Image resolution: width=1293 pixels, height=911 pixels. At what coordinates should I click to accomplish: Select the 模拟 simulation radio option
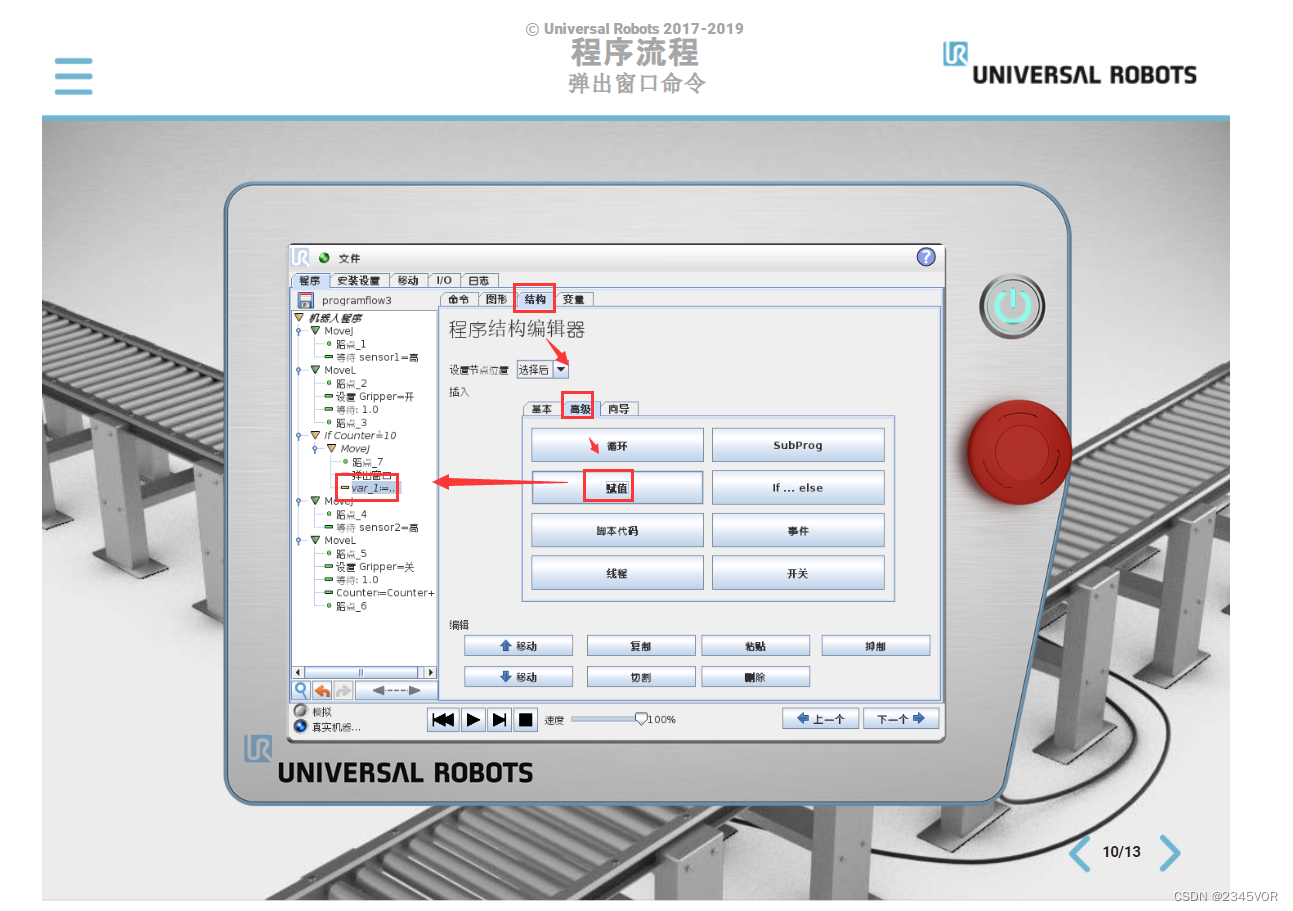[301, 711]
